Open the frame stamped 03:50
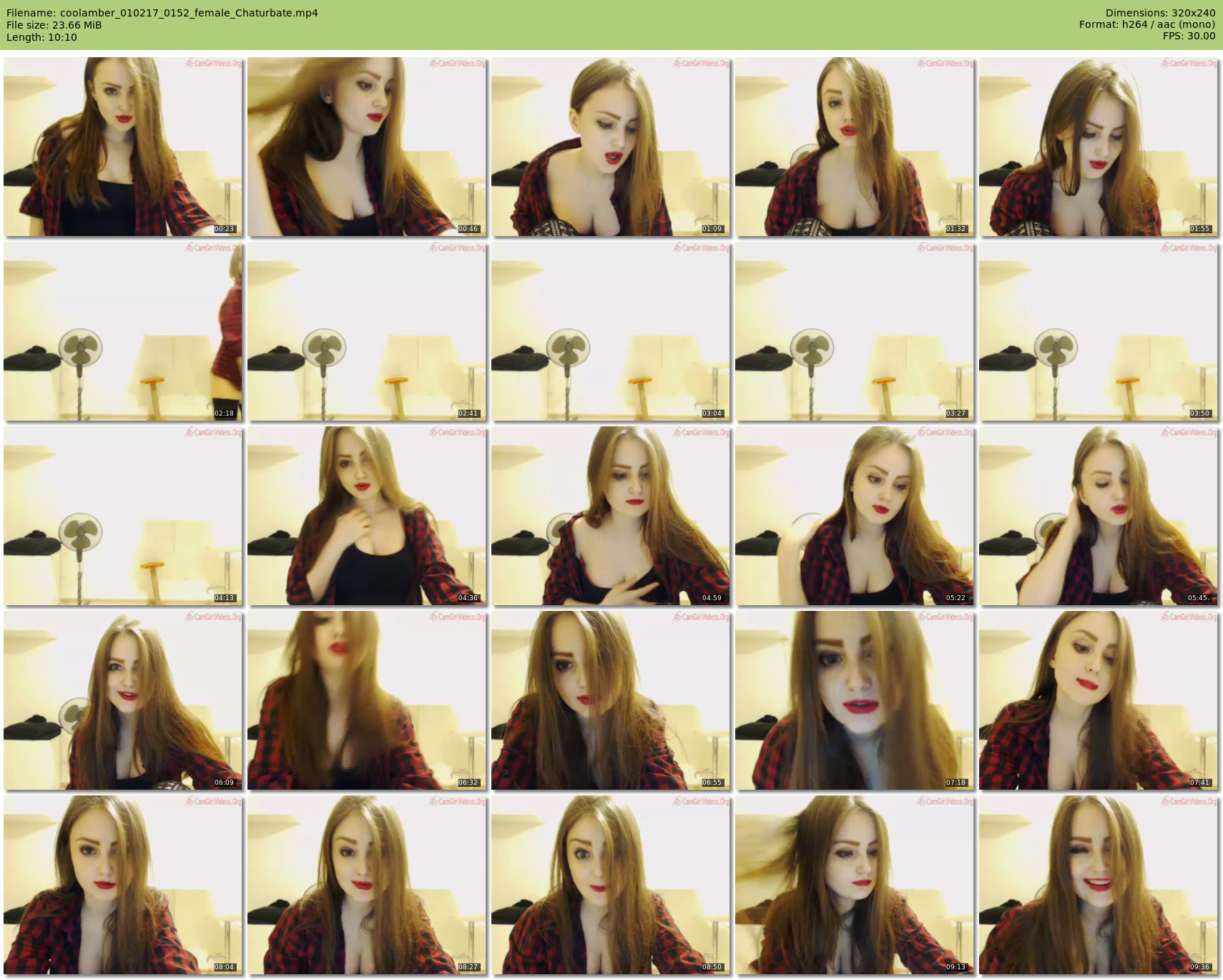Image resolution: width=1223 pixels, height=980 pixels. coord(1099,331)
